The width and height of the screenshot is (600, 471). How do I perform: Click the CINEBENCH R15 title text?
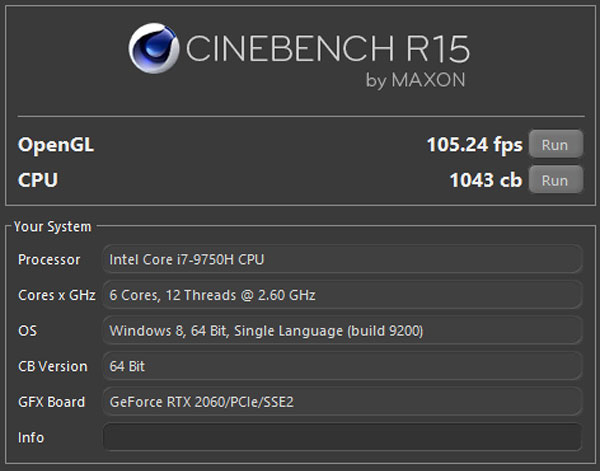click(x=326, y=47)
